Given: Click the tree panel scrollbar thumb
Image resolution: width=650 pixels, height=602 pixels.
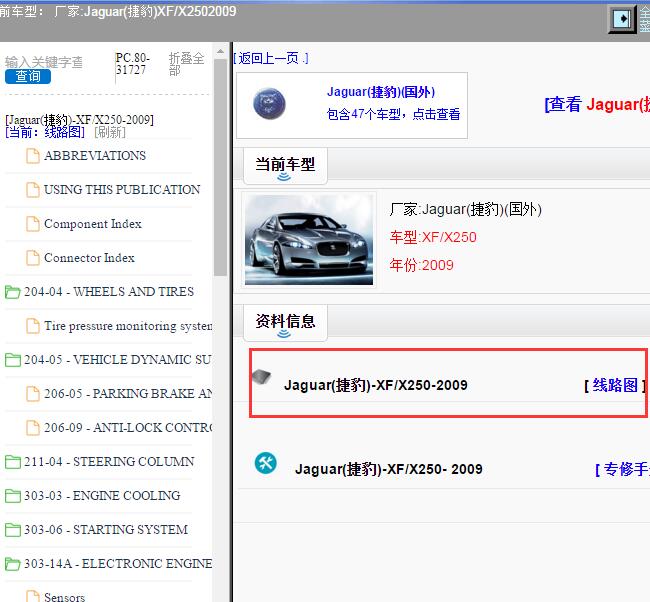Looking at the screenshot, I should pos(221,168).
